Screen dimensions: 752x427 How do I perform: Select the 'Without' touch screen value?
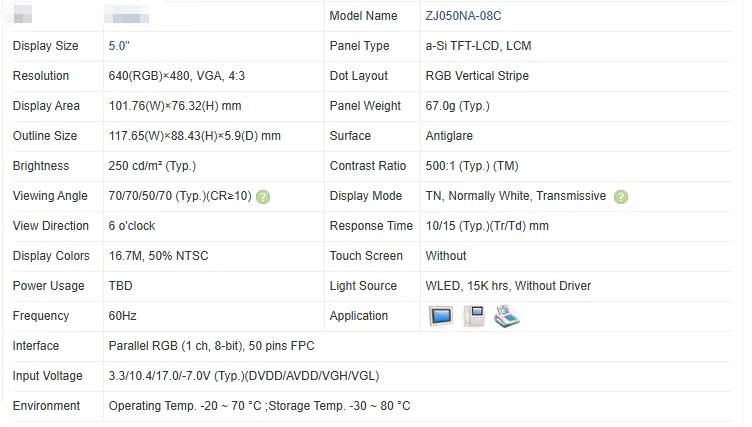[446, 256]
